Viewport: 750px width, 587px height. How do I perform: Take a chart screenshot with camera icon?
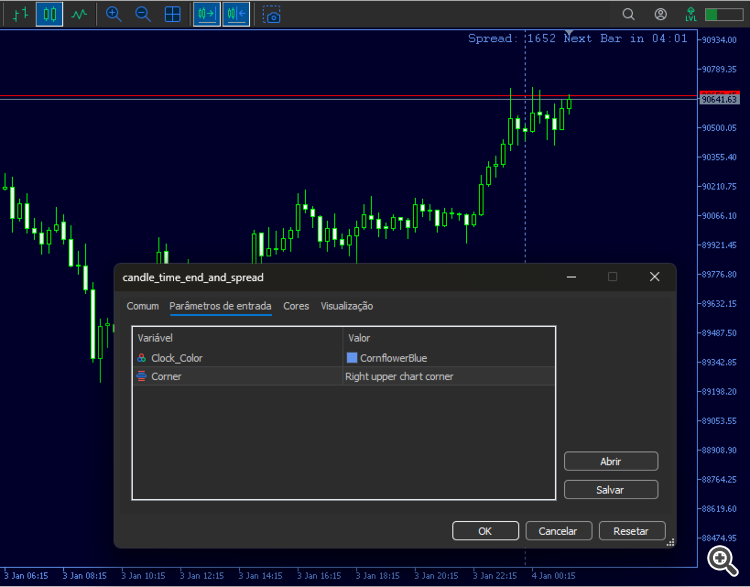coord(272,15)
